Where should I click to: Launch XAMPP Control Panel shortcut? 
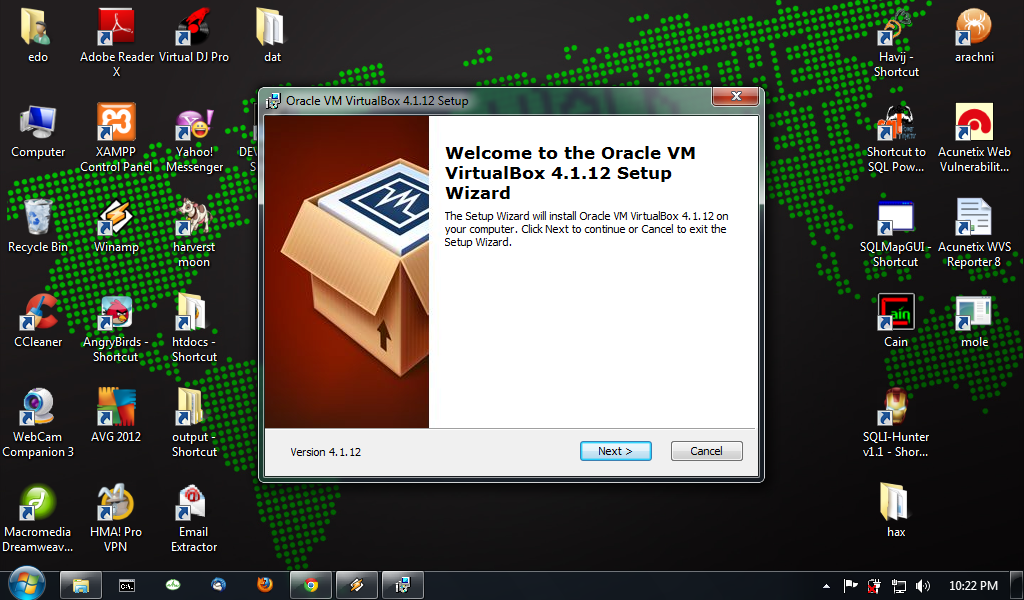coord(116,138)
